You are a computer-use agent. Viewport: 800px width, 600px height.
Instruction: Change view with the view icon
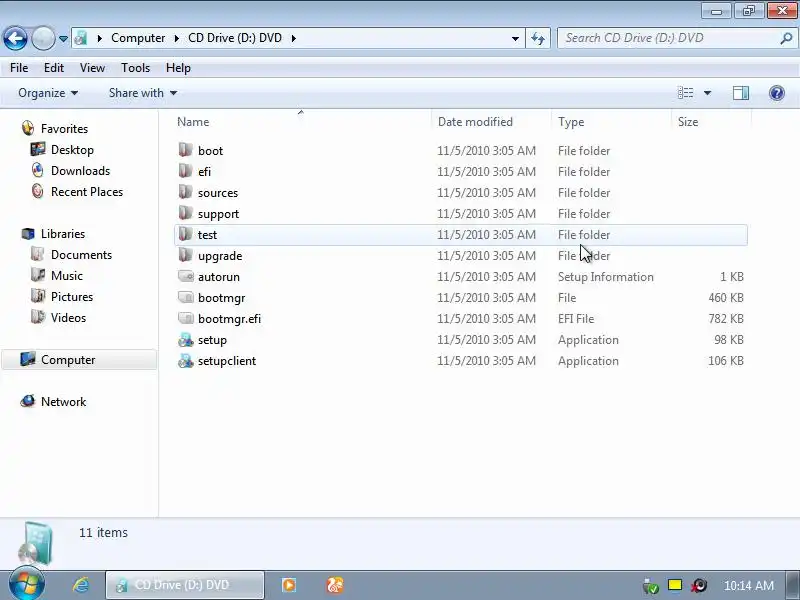pos(685,93)
